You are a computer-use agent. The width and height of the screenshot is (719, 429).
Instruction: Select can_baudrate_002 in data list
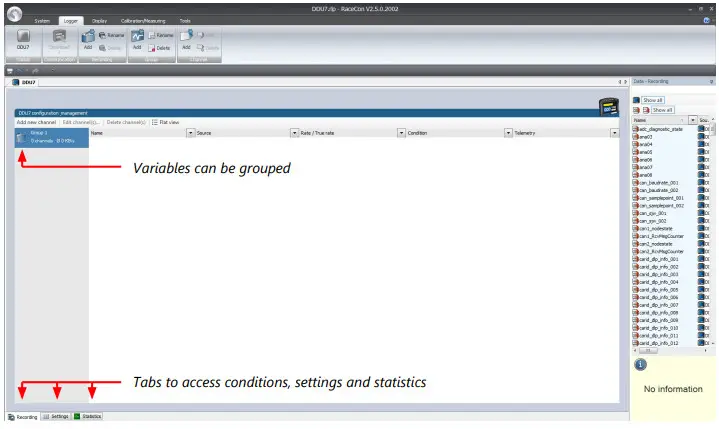click(x=658, y=190)
